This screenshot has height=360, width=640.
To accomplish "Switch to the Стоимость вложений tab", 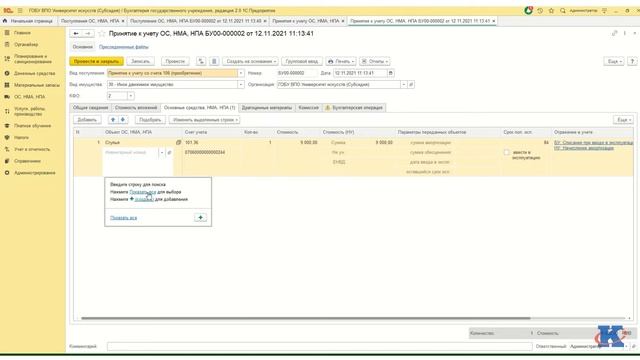I will pos(136,108).
